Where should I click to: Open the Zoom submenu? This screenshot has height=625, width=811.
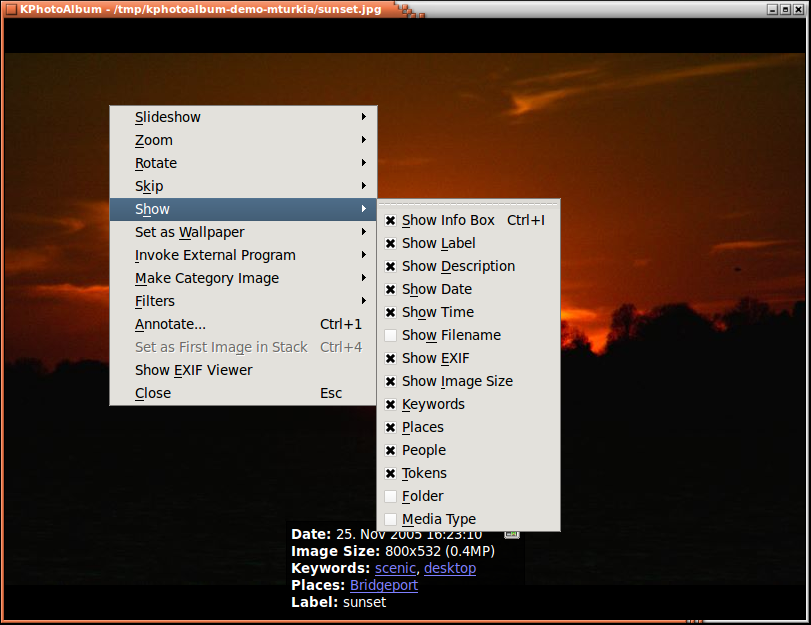click(x=243, y=140)
